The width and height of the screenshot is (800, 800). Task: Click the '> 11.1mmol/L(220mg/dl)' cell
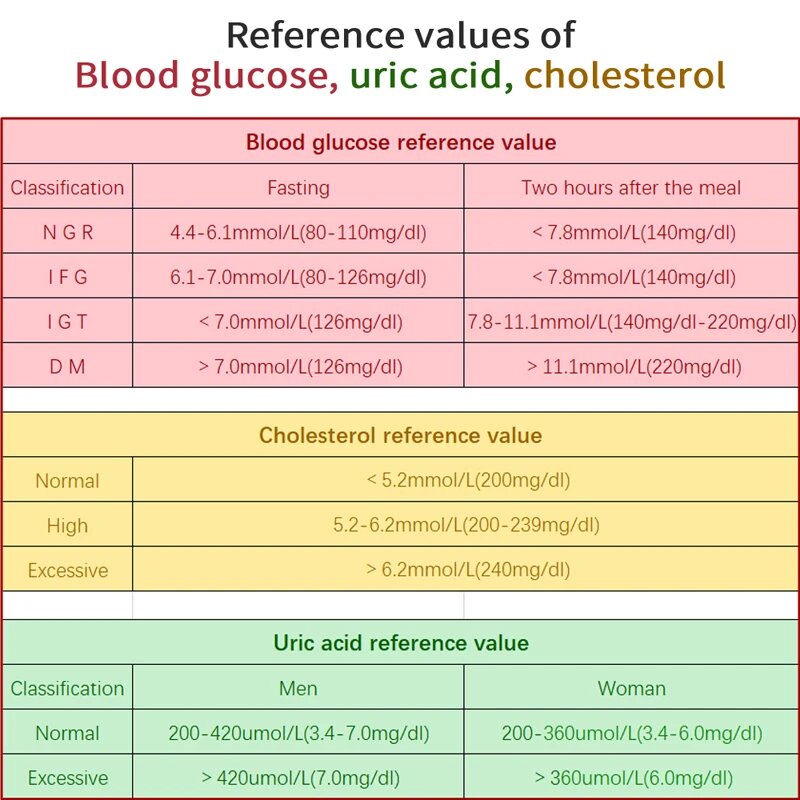[632, 367]
